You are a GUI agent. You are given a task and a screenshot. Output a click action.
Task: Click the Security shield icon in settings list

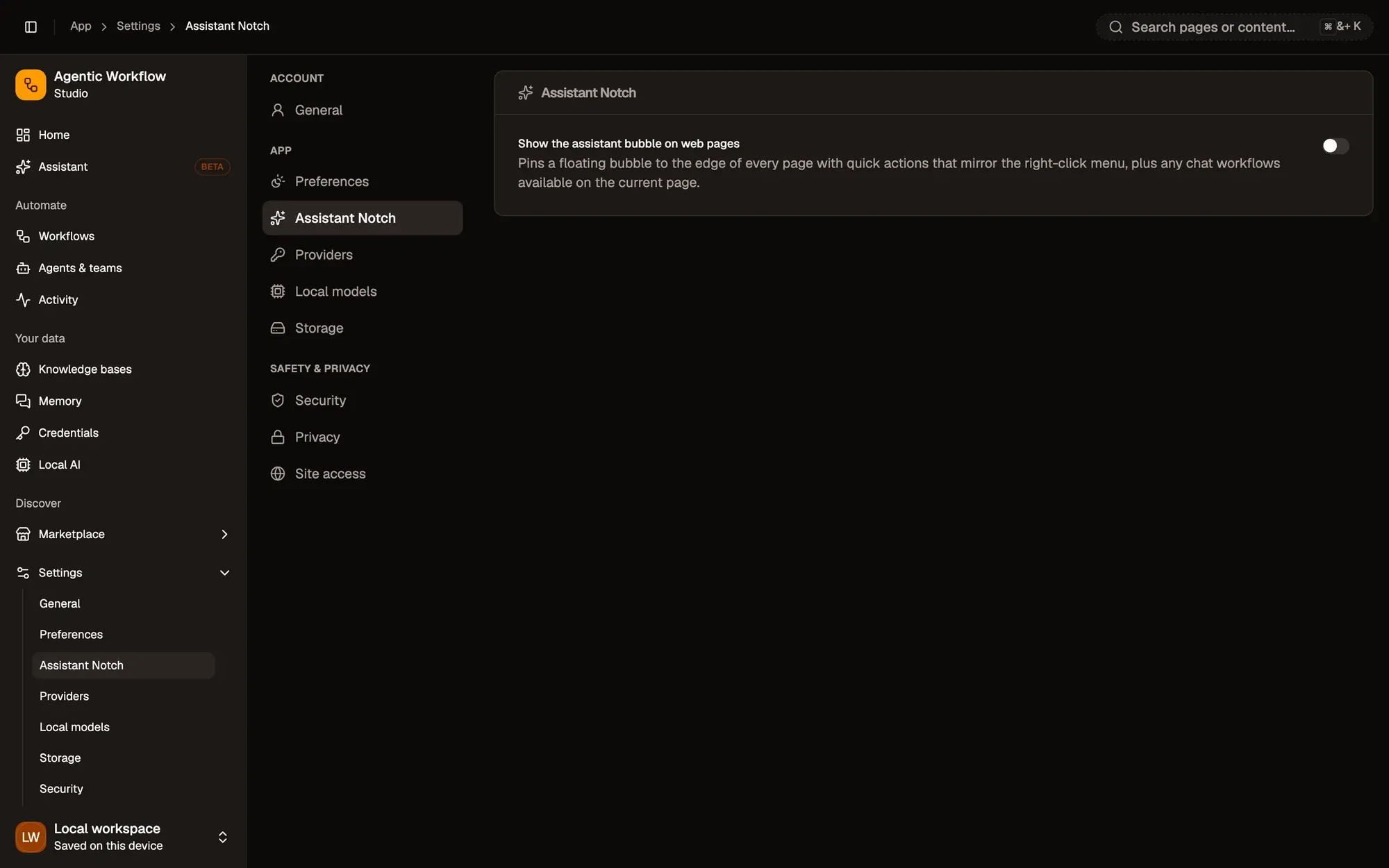pos(278,401)
